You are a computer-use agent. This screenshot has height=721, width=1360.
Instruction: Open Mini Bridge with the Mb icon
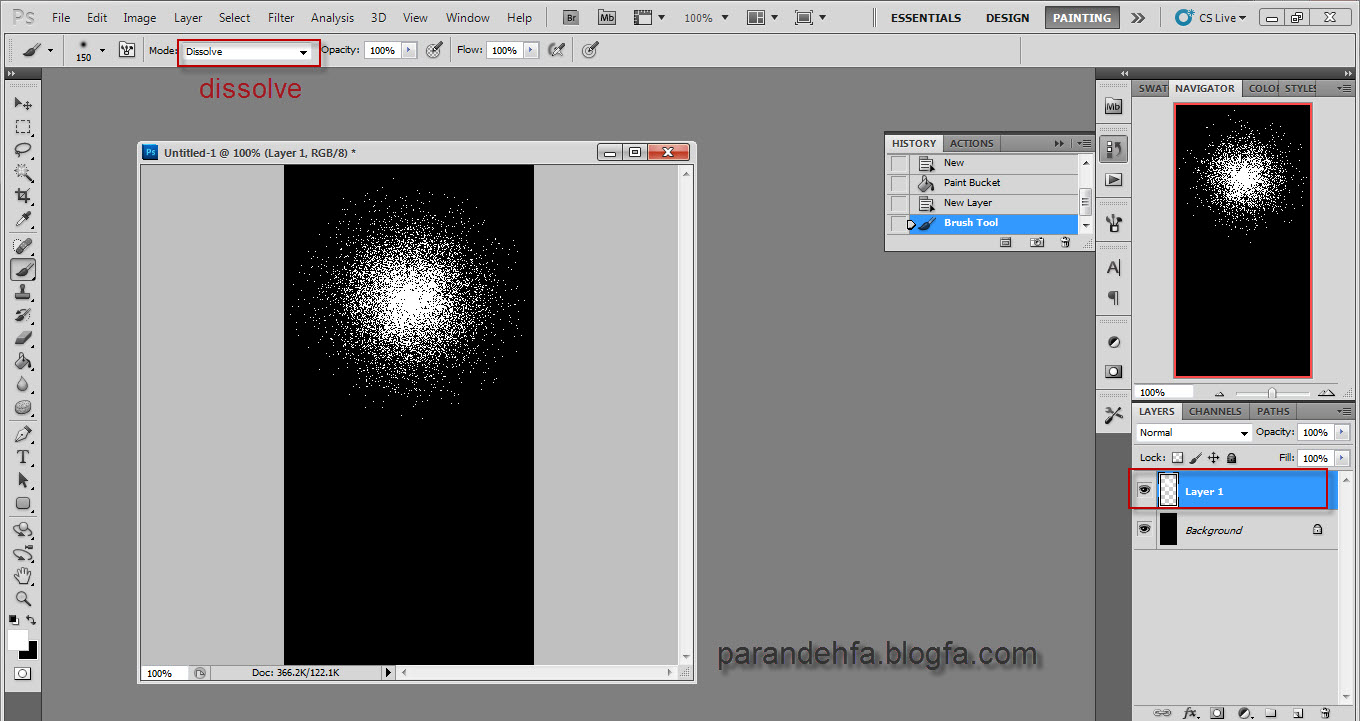(607, 17)
